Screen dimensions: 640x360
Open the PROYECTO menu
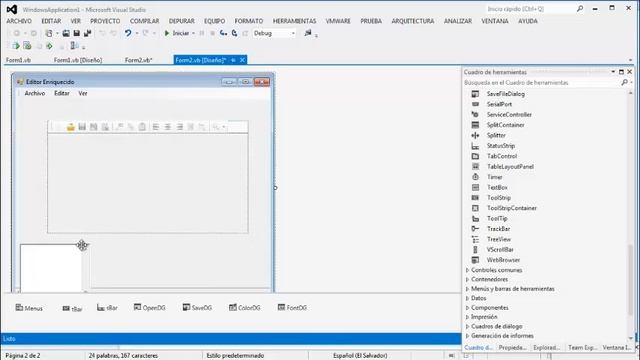tap(105, 21)
